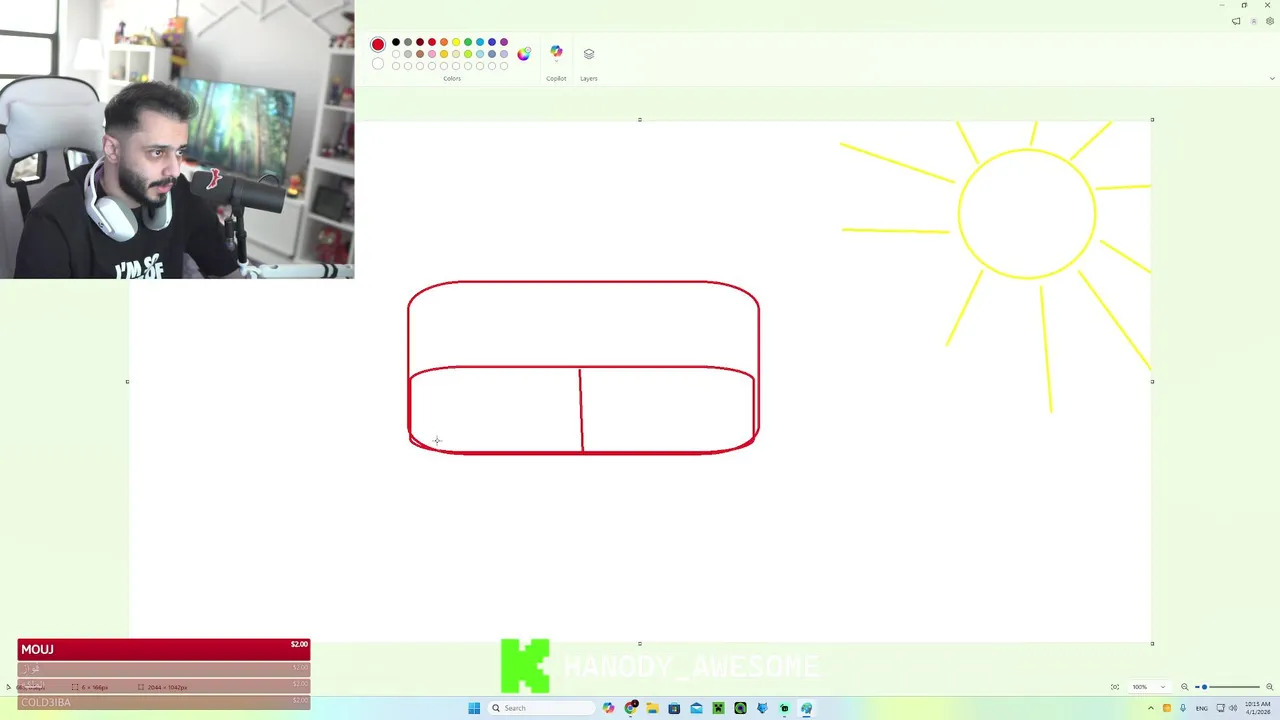This screenshot has width=1280, height=720.
Task: Pick the dark gray palette color
Action: click(408, 42)
